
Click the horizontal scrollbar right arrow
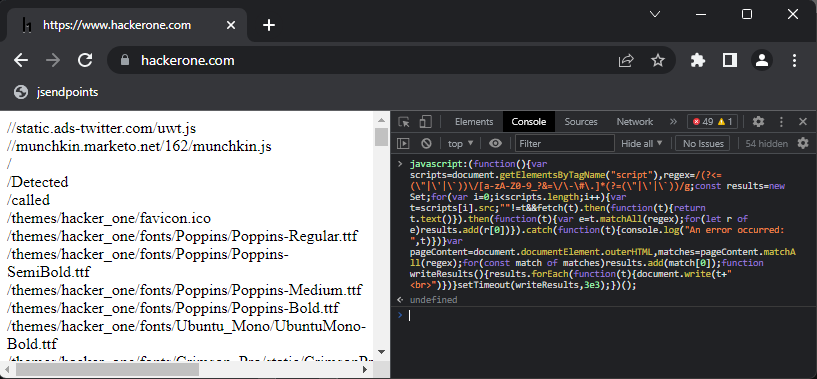[x=365, y=370]
